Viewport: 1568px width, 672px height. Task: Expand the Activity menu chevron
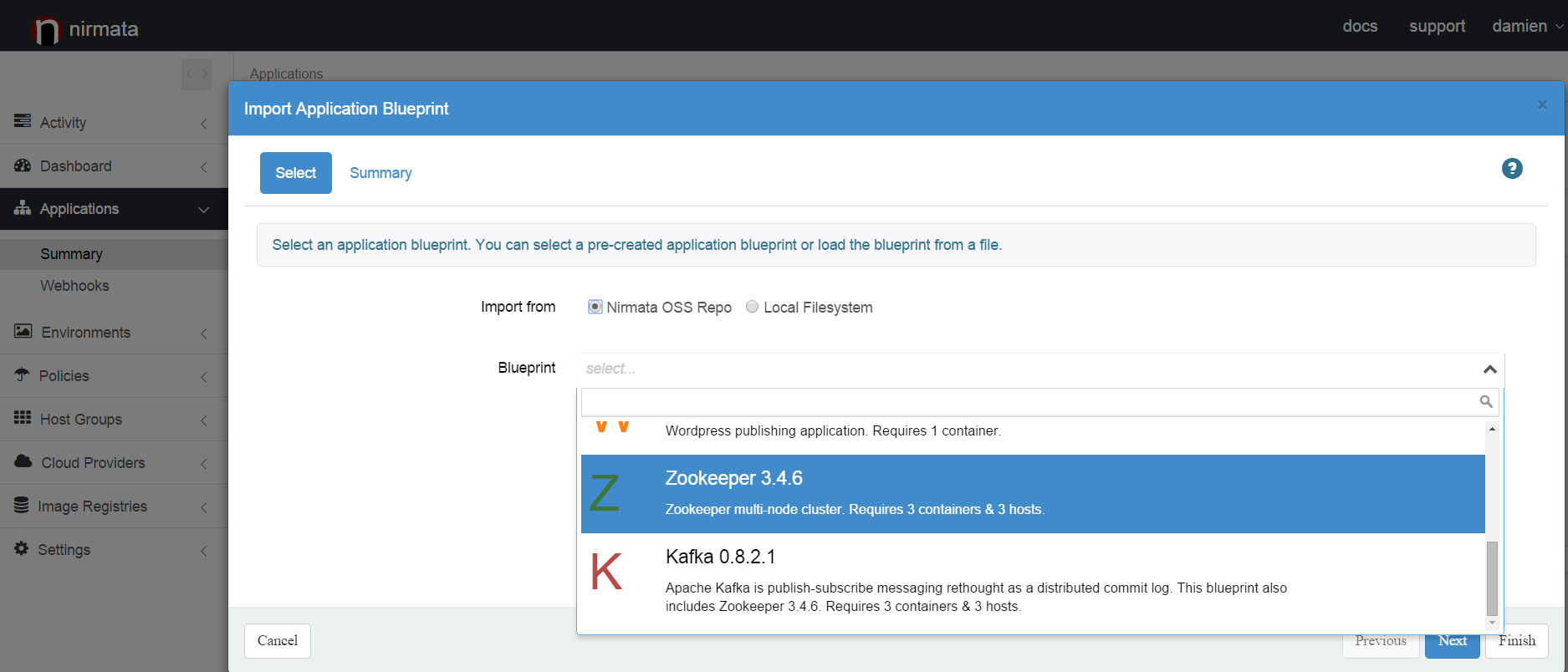204,124
